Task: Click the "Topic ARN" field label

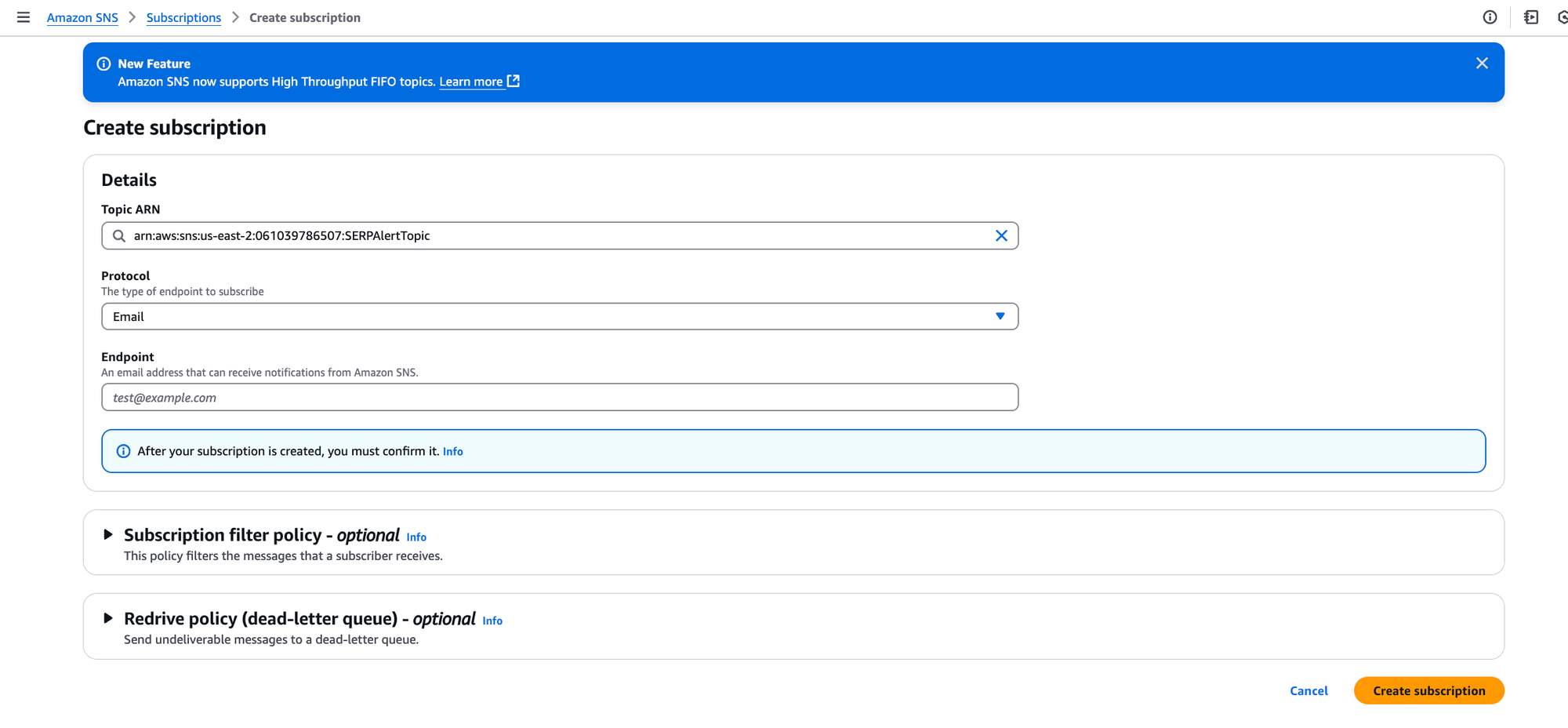Action: (130, 209)
